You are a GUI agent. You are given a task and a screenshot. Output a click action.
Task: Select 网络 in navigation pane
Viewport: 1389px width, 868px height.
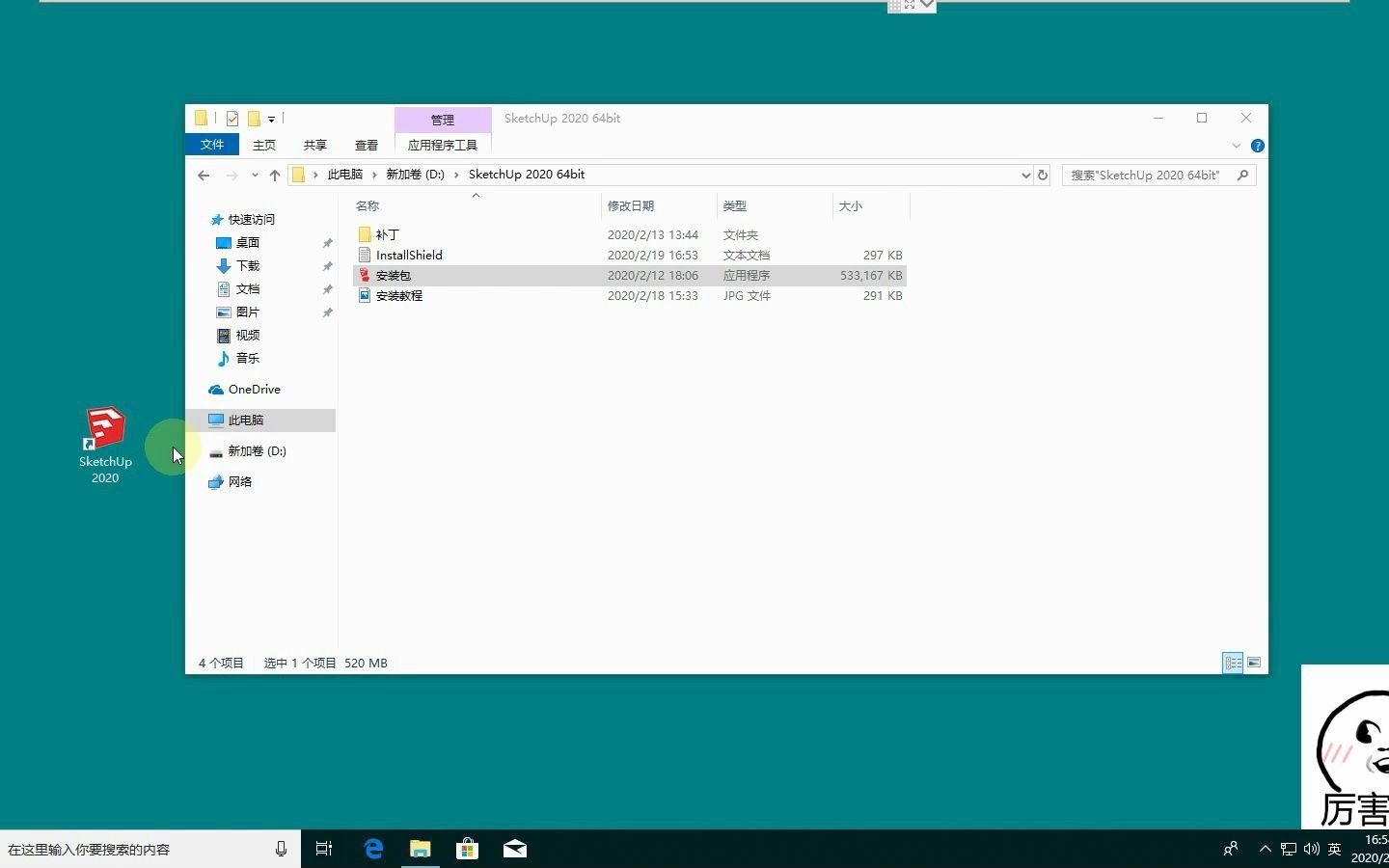[x=240, y=481]
